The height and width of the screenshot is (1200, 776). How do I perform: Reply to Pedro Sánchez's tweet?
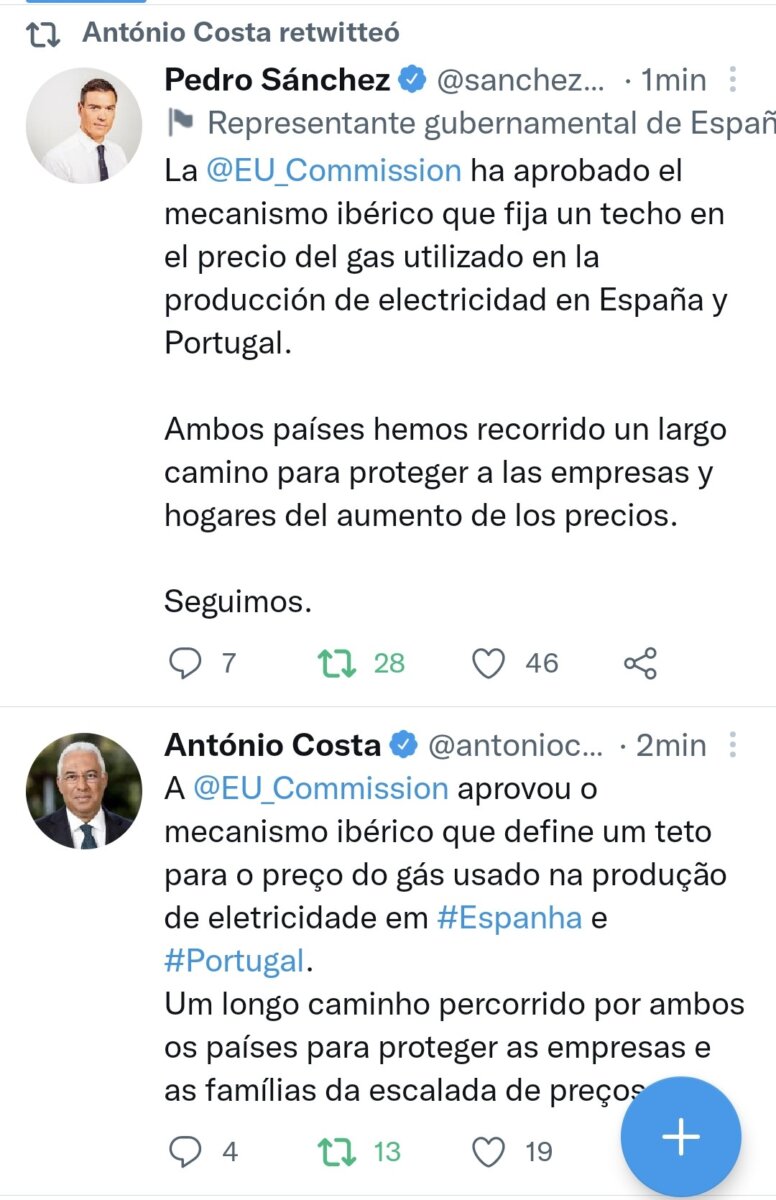[183, 663]
